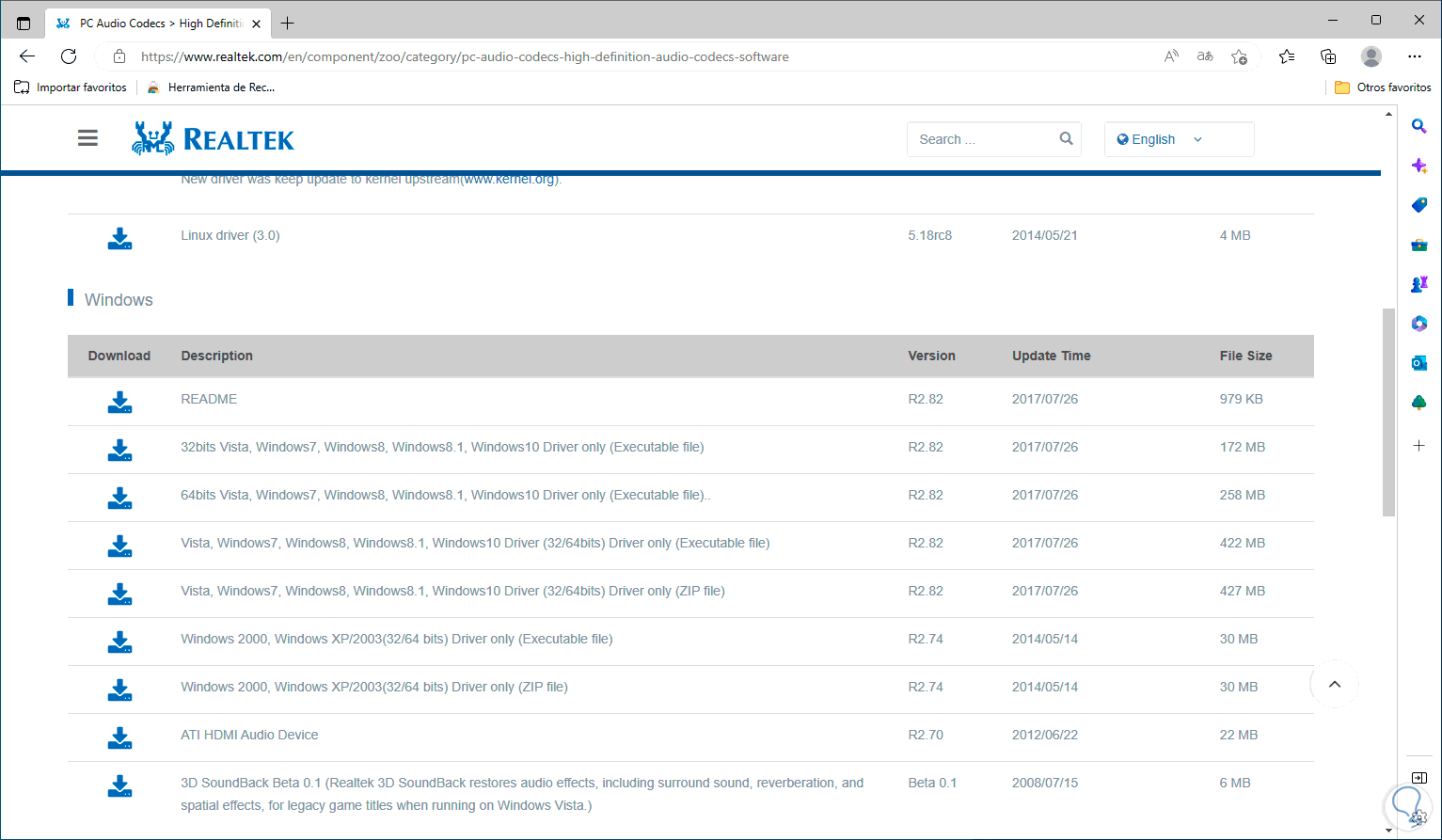The width and height of the screenshot is (1442, 840).
Task: Download the ATI HDMI Audio Device driver
Action: (119, 738)
